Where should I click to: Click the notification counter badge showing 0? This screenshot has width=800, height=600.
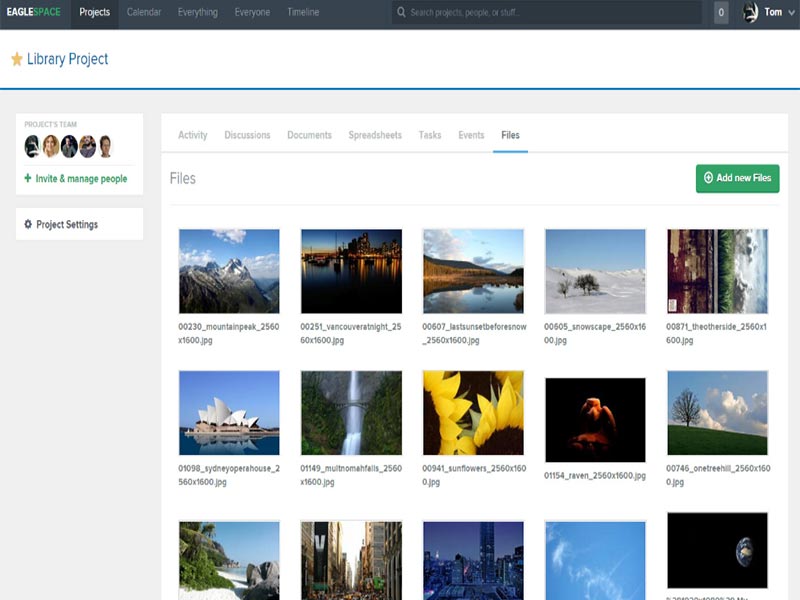(x=721, y=13)
